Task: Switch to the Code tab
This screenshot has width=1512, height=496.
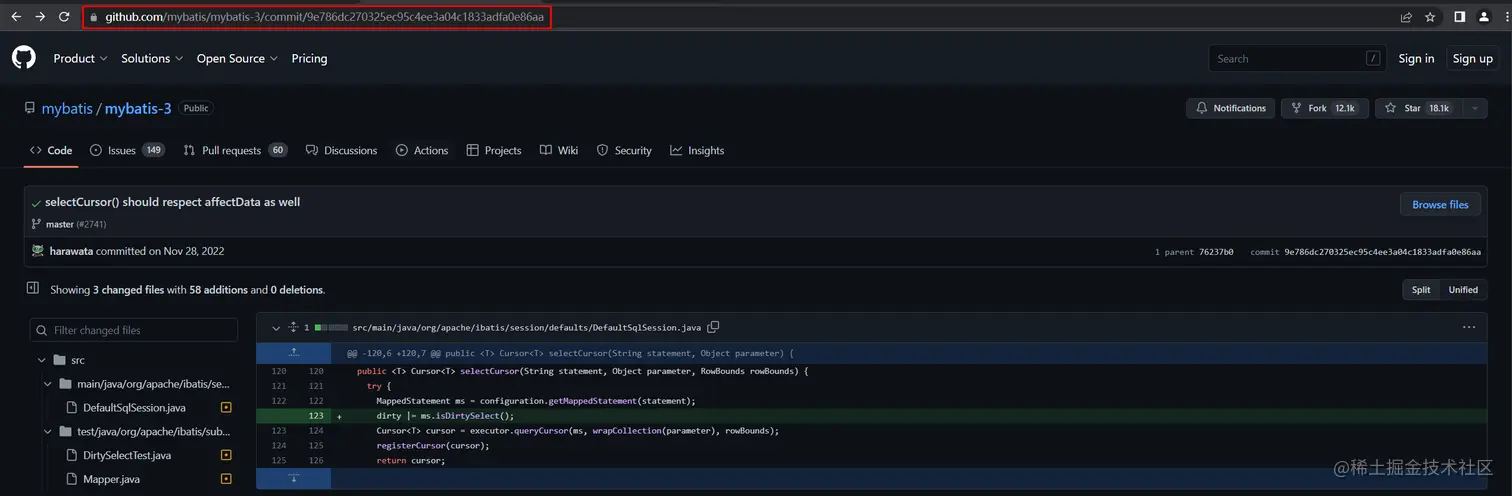Action: tap(51, 150)
